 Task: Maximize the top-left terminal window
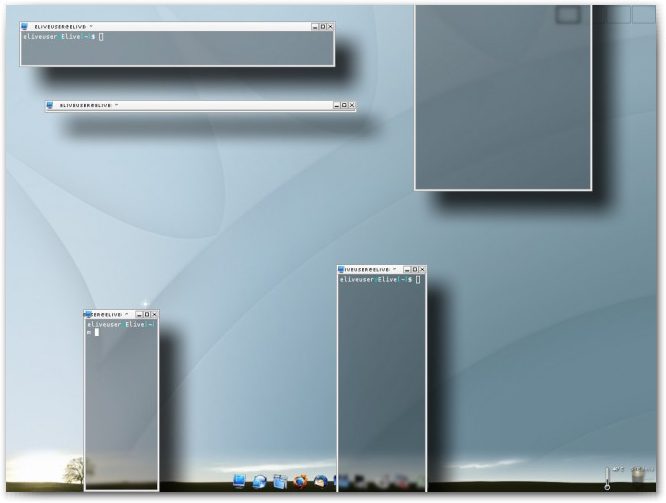(323, 26)
